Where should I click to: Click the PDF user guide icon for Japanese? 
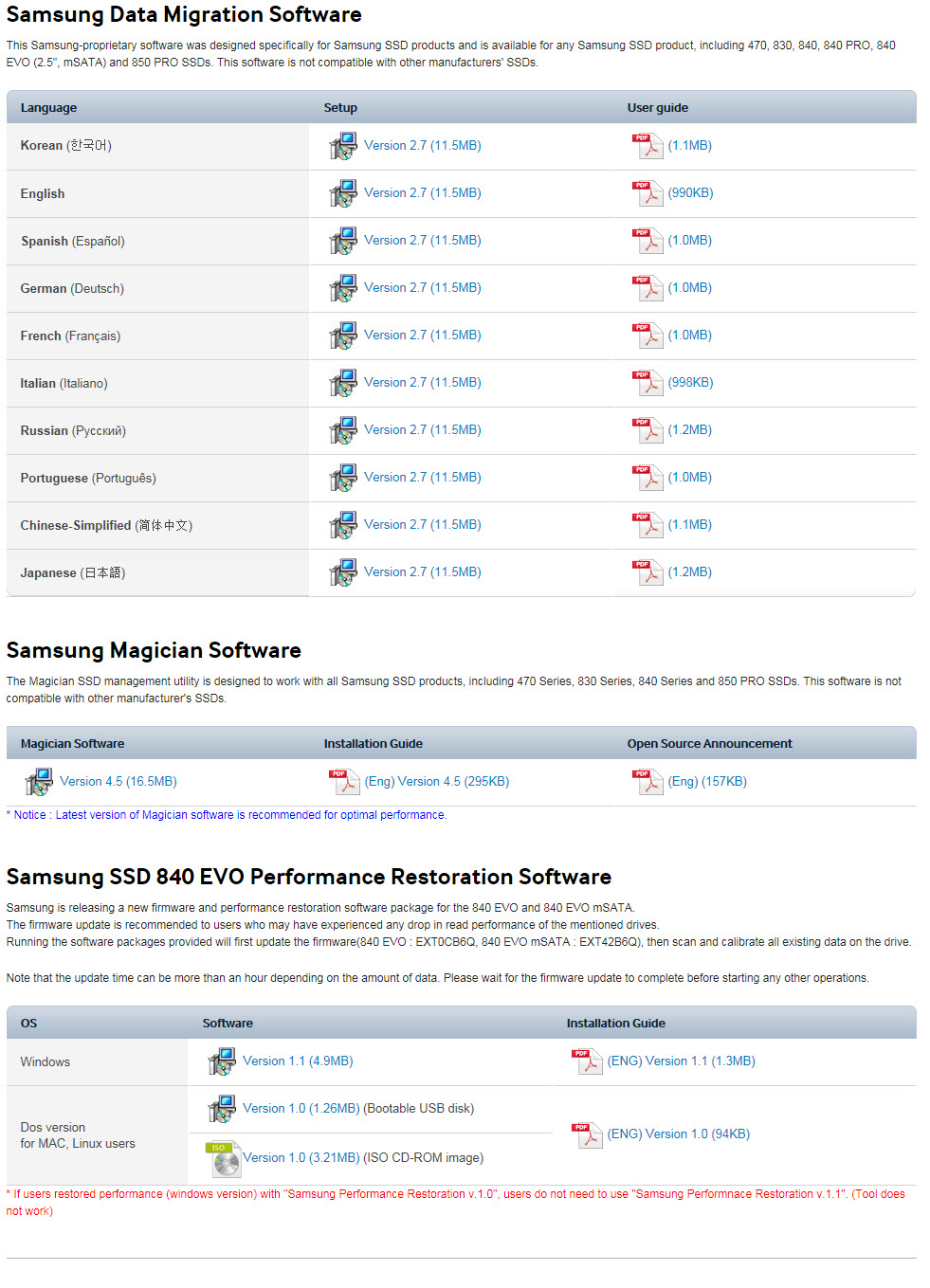[x=647, y=572]
